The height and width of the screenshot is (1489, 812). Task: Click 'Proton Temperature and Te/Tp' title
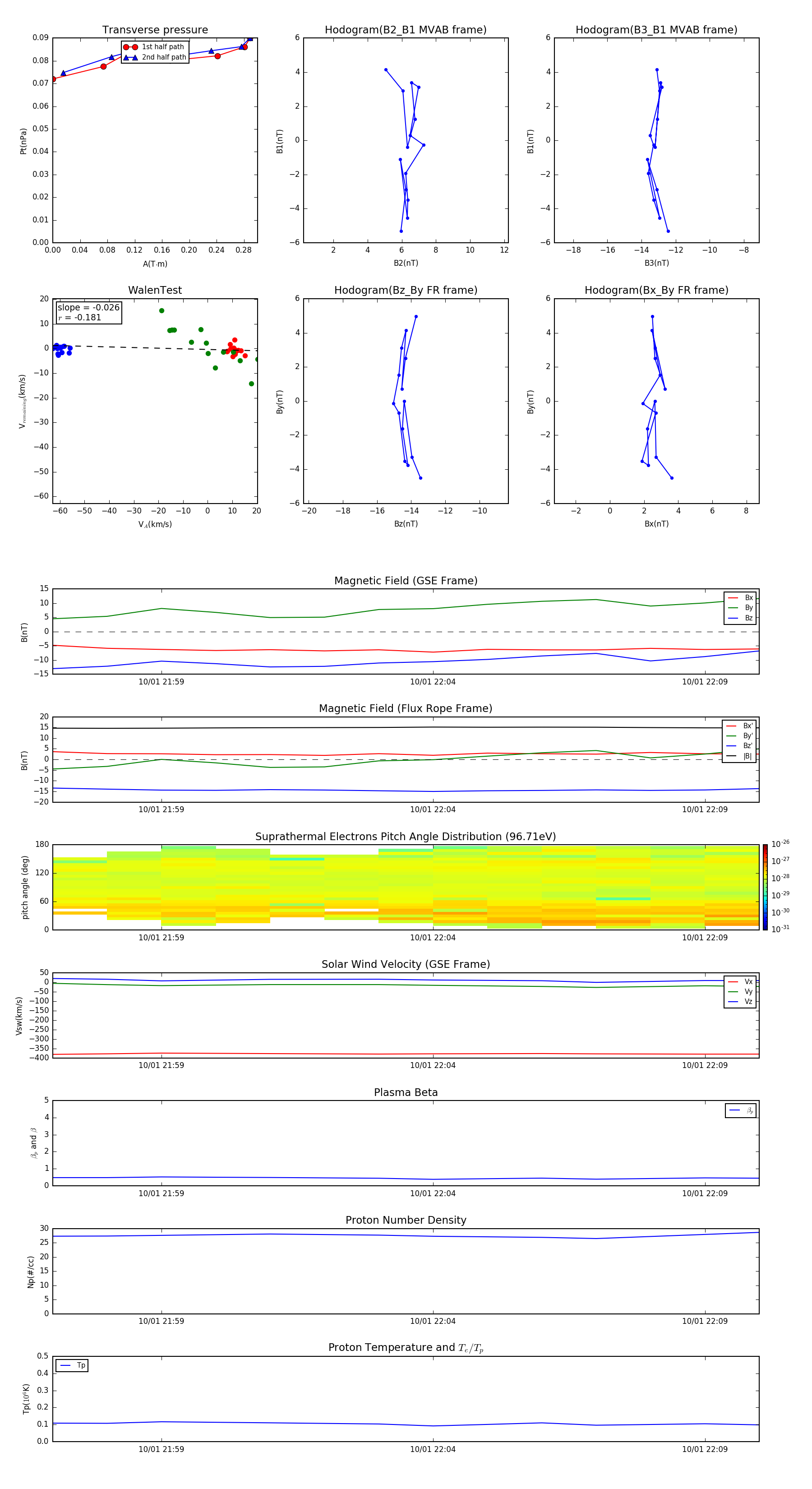[406, 1348]
